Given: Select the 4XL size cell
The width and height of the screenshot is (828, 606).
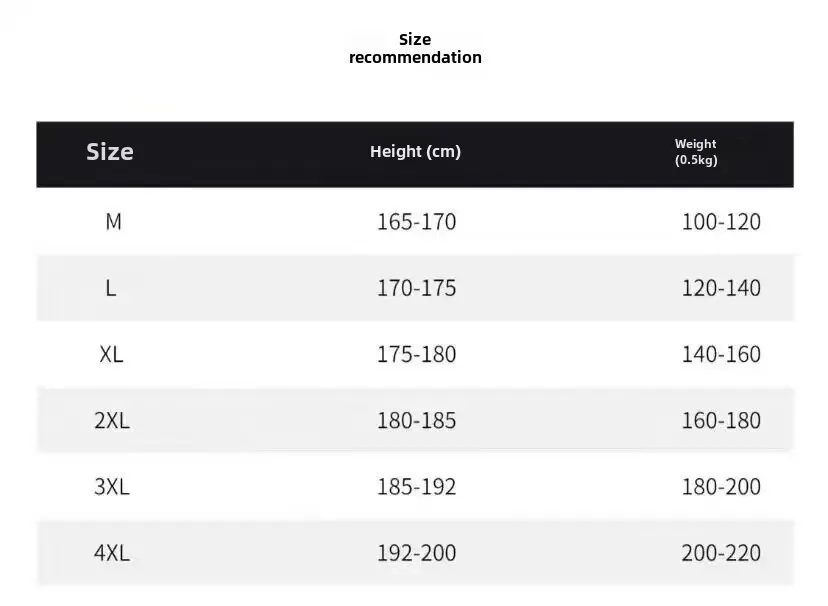Looking at the screenshot, I should [112, 553].
